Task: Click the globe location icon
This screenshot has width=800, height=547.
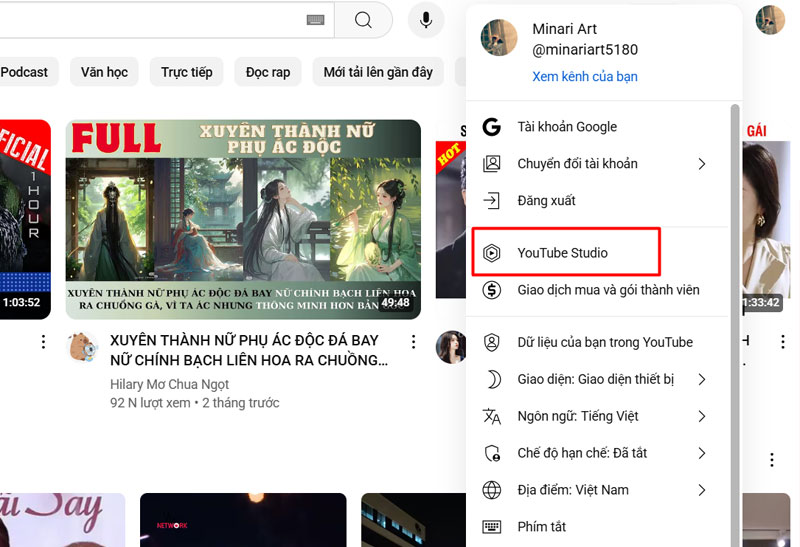Action: click(492, 490)
